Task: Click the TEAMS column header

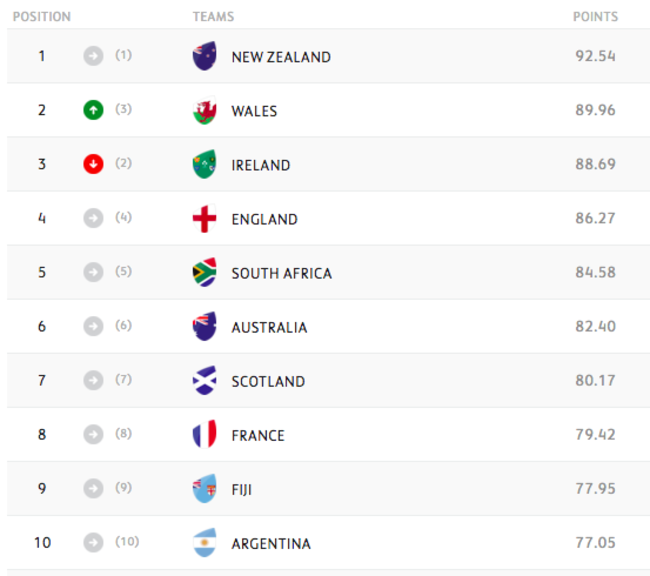Action: point(213,17)
